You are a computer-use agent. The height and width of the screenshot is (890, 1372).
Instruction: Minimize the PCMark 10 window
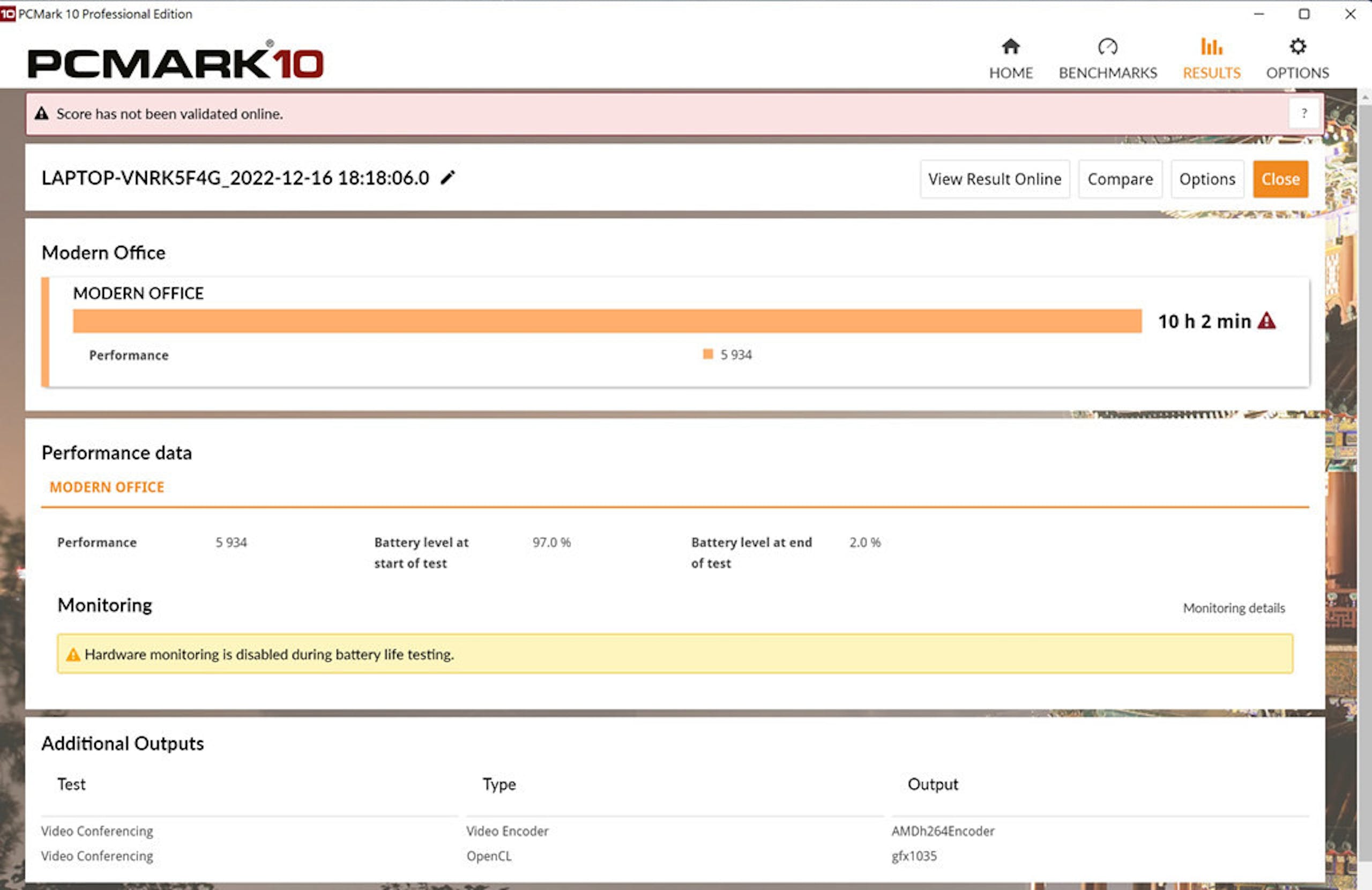pos(1258,14)
